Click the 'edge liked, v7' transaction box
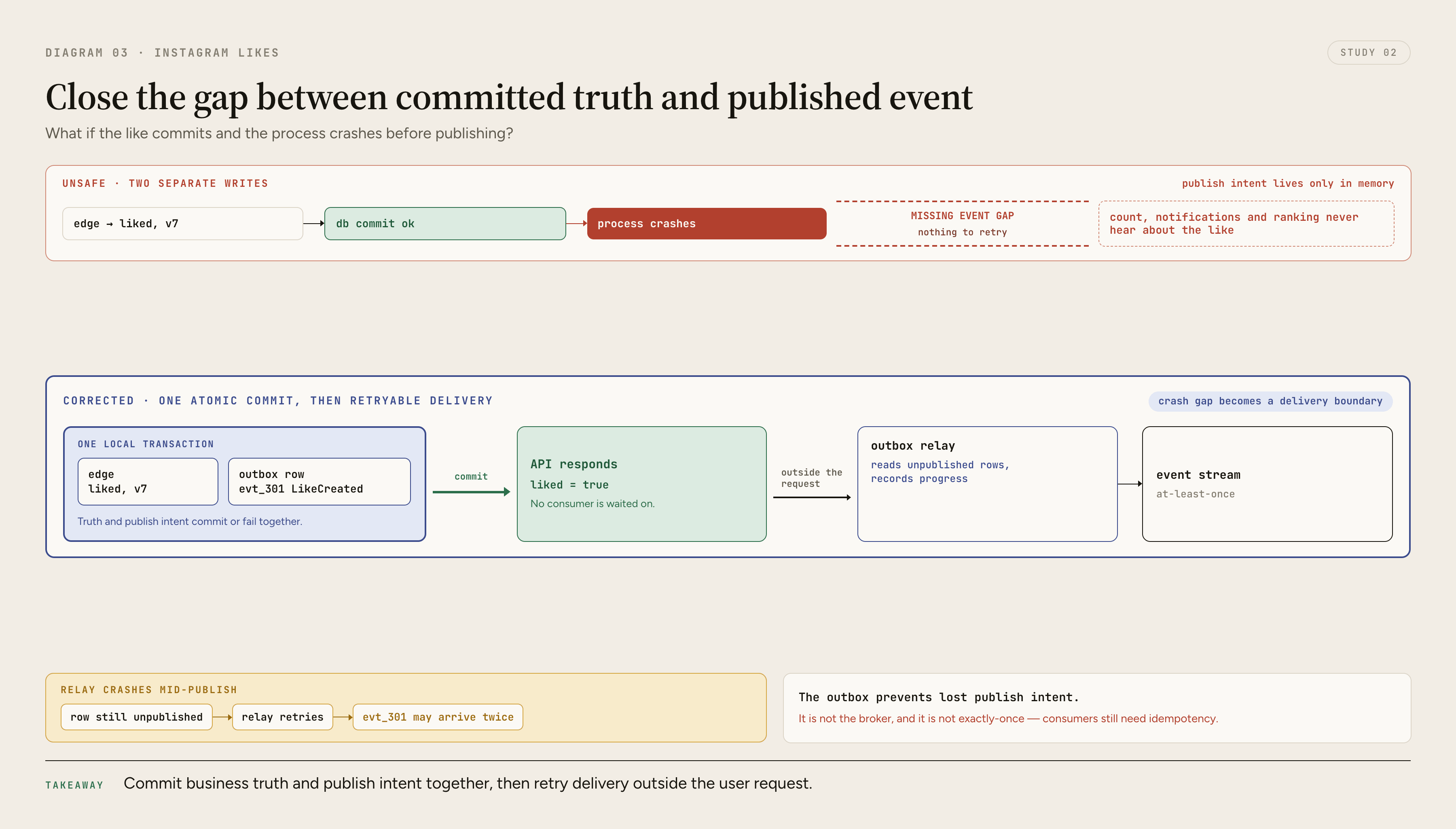 click(x=148, y=482)
